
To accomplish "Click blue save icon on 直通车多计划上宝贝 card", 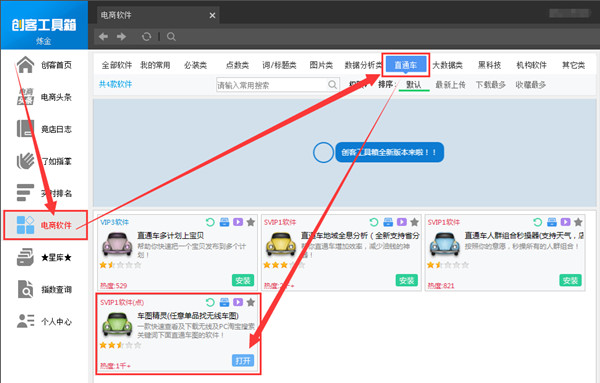I will (x=224, y=222).
